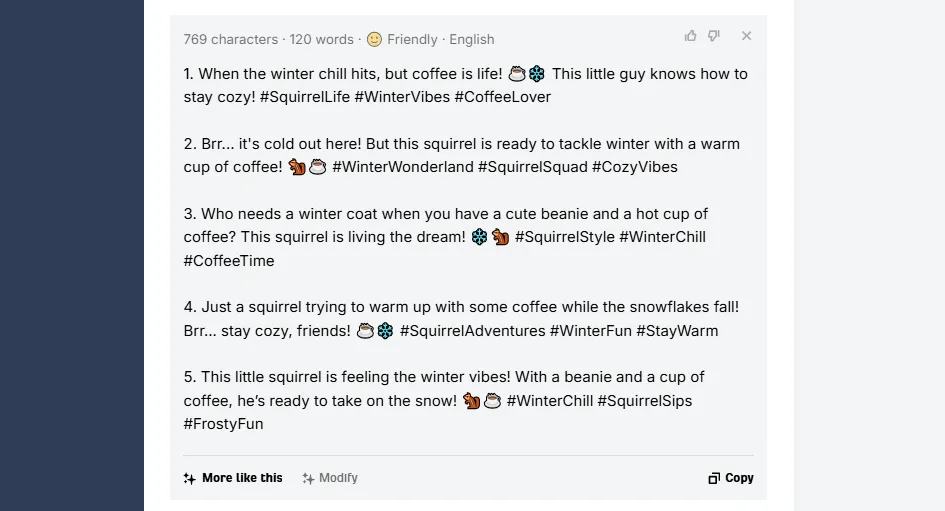945x511 pixels.
Task: Click the #CoffeeTime hashtag
Action: (x=229, y=261)
